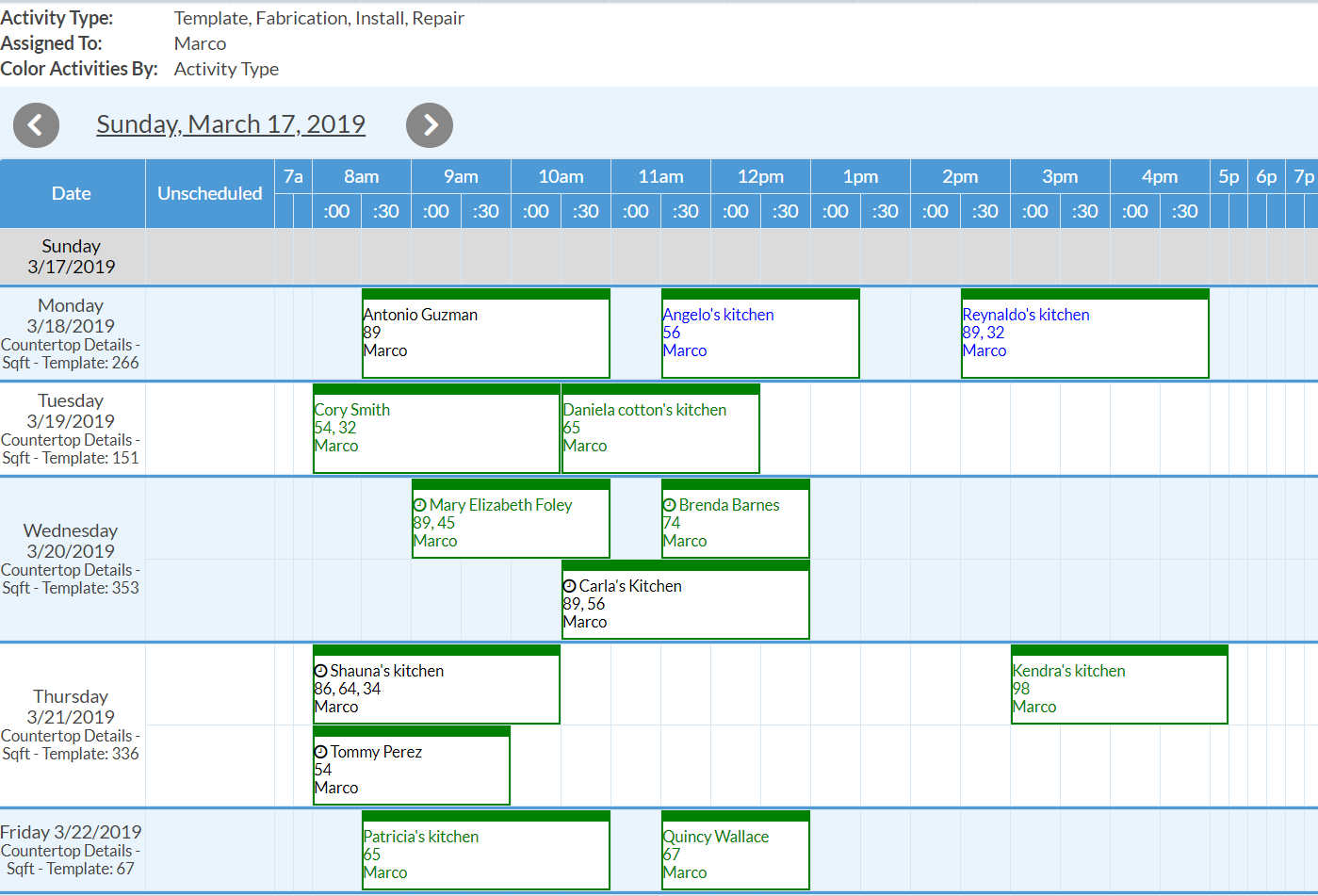Click the clock icon on Tommy Perez

(x=319, y=752)
